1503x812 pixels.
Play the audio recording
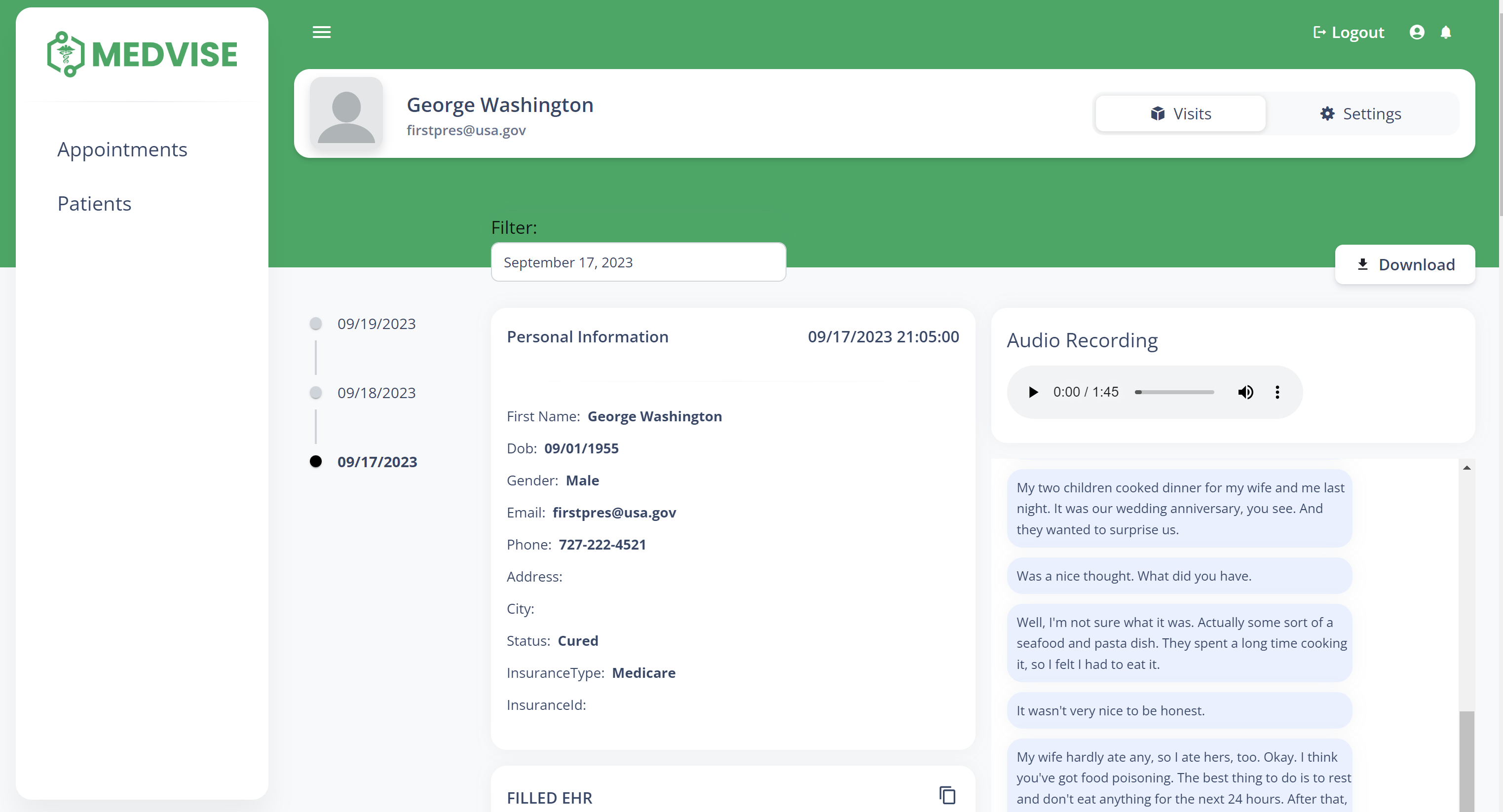point(1033,392)
